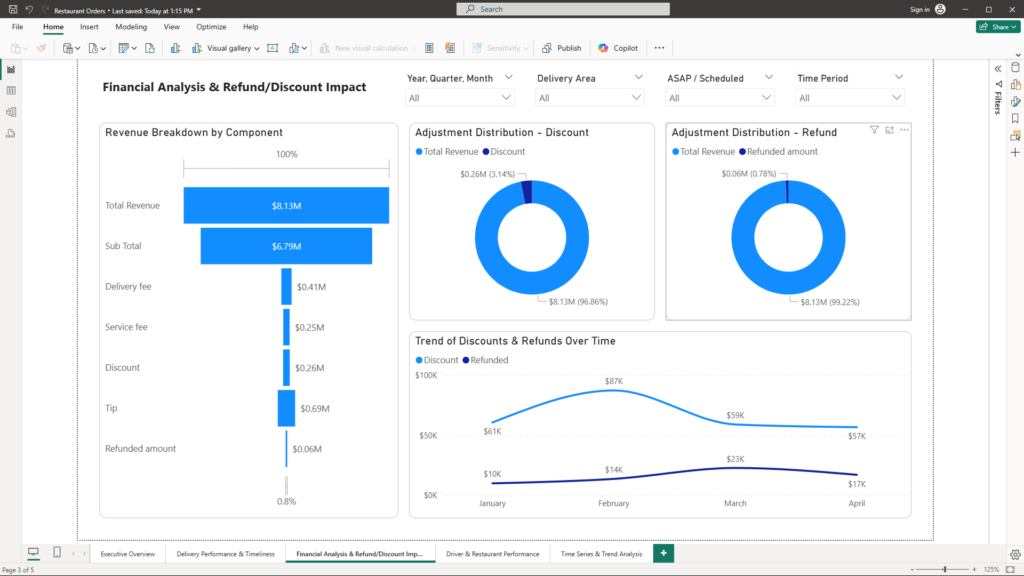Open the Bookmarks pane icon

tap(1015, 118)
